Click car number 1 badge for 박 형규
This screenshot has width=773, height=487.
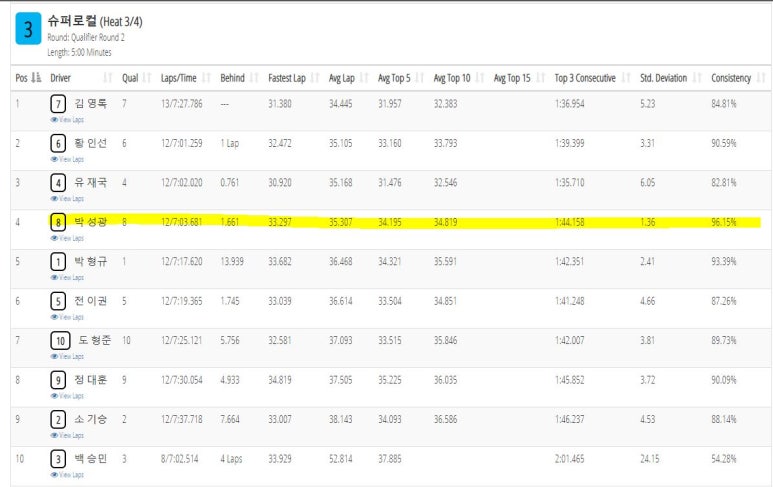(x=58, y=262)
